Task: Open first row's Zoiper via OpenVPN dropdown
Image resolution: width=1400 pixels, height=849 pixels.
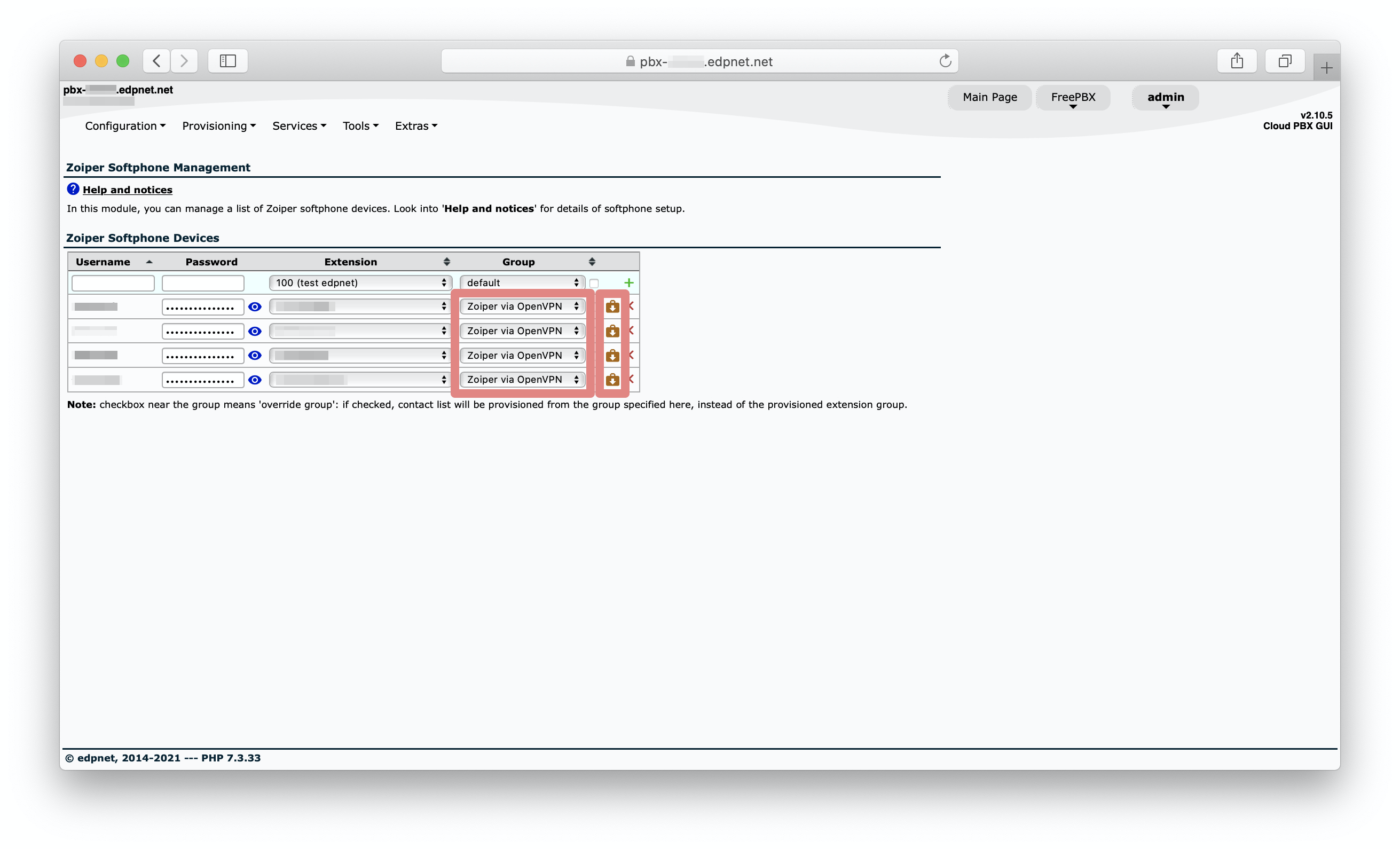Action: point(522,306)
